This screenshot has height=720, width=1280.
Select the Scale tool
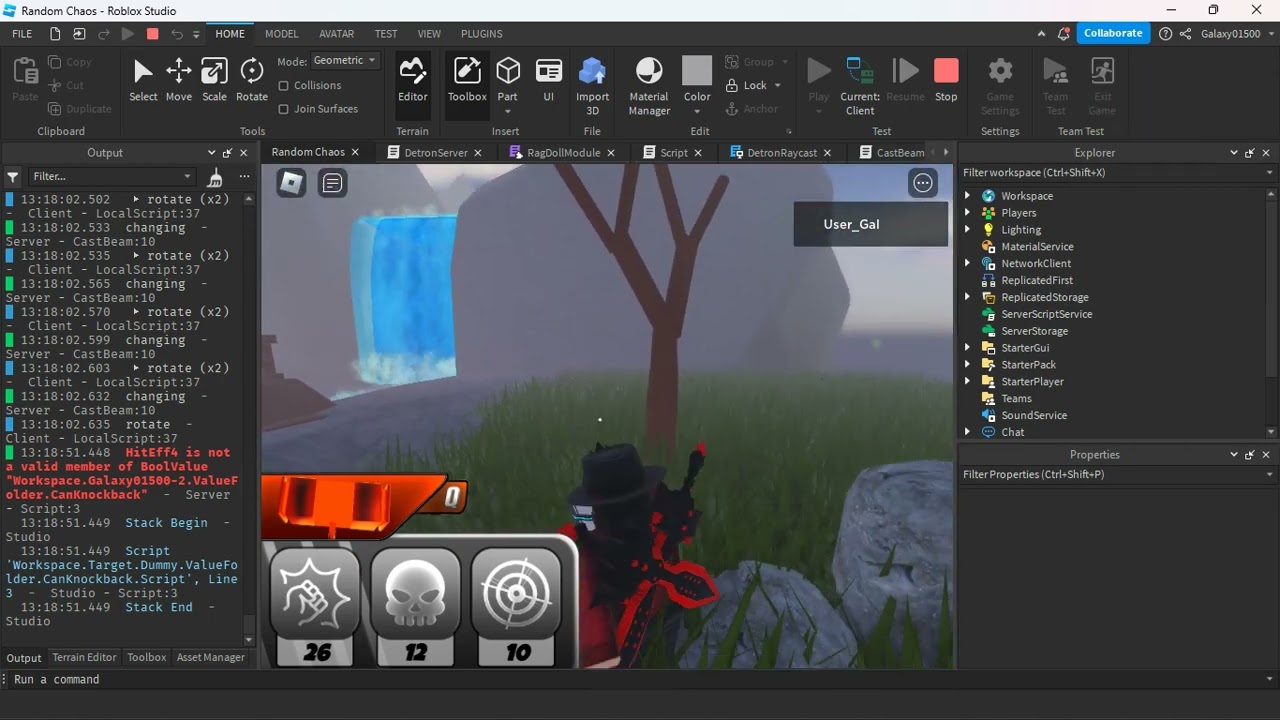214,79
